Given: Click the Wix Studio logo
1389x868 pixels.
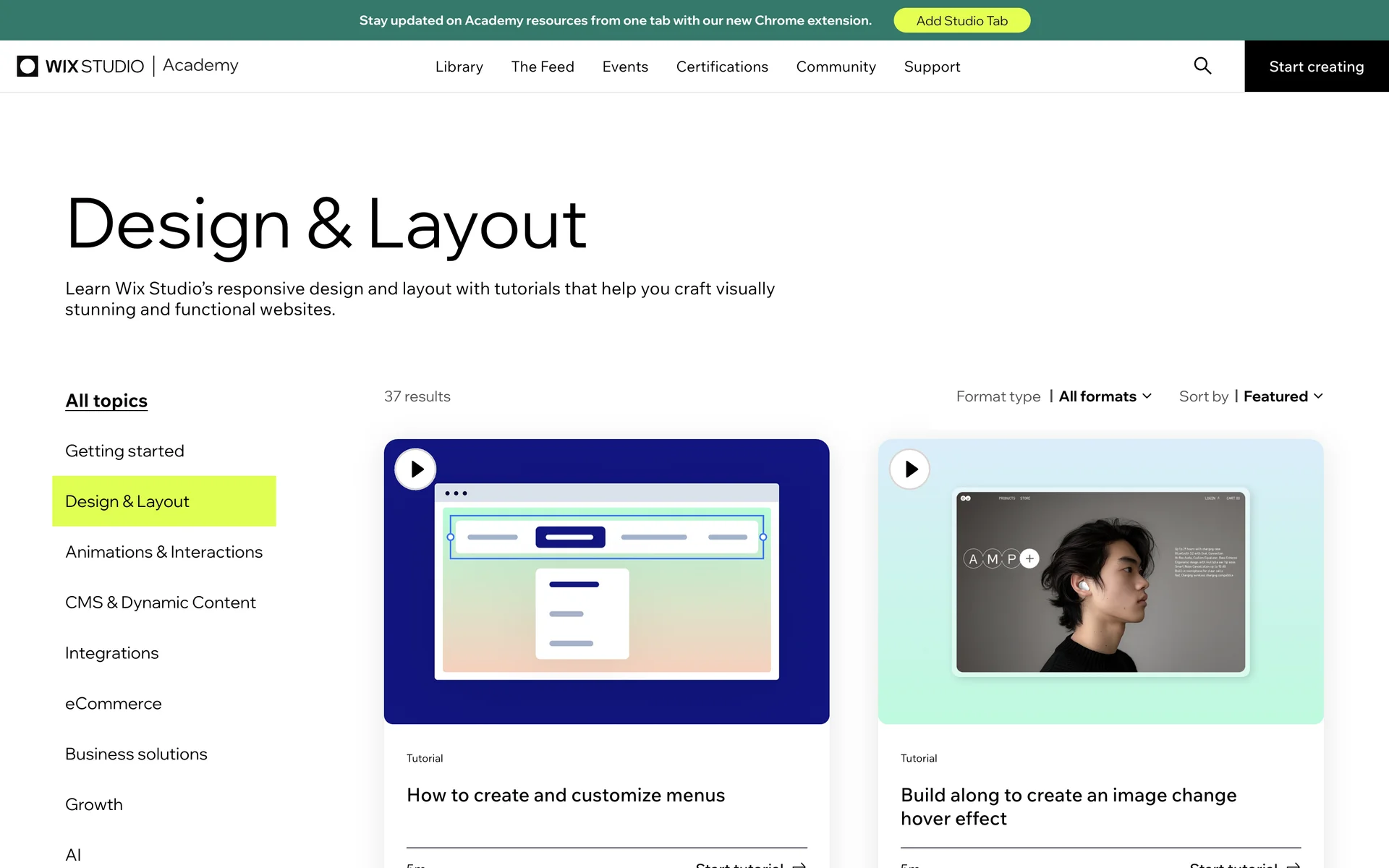Looking at the screenshot, I should tap(81, 66).
